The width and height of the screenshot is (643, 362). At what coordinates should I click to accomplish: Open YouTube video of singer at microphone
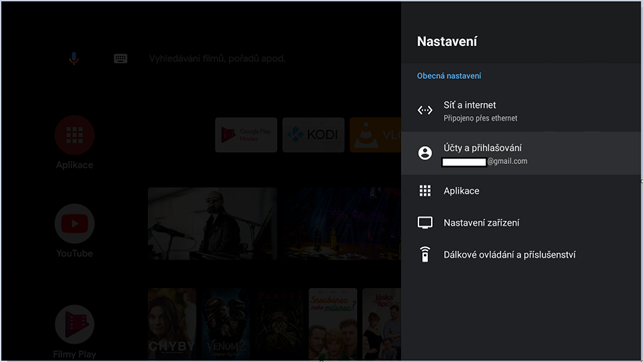(x=212, y=224)
